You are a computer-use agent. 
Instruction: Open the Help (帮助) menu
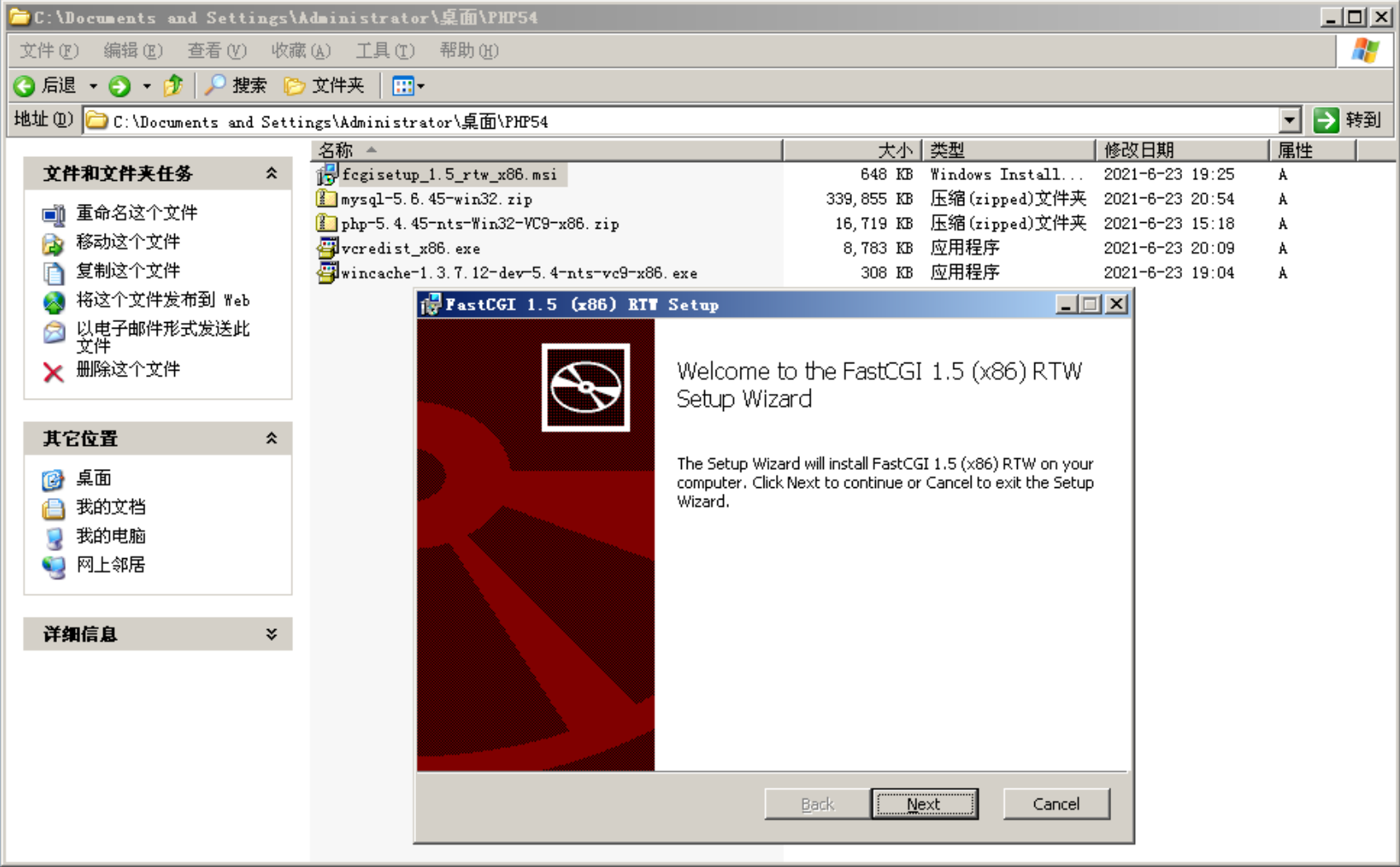pos(469,50)
